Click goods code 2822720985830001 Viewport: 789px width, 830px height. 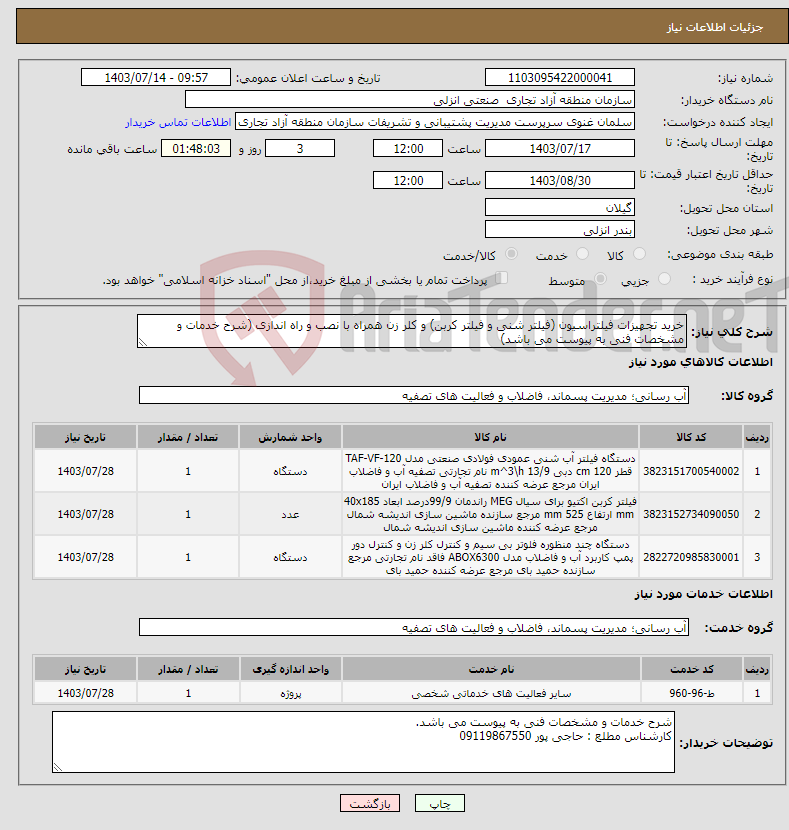(x=691, y=557)
